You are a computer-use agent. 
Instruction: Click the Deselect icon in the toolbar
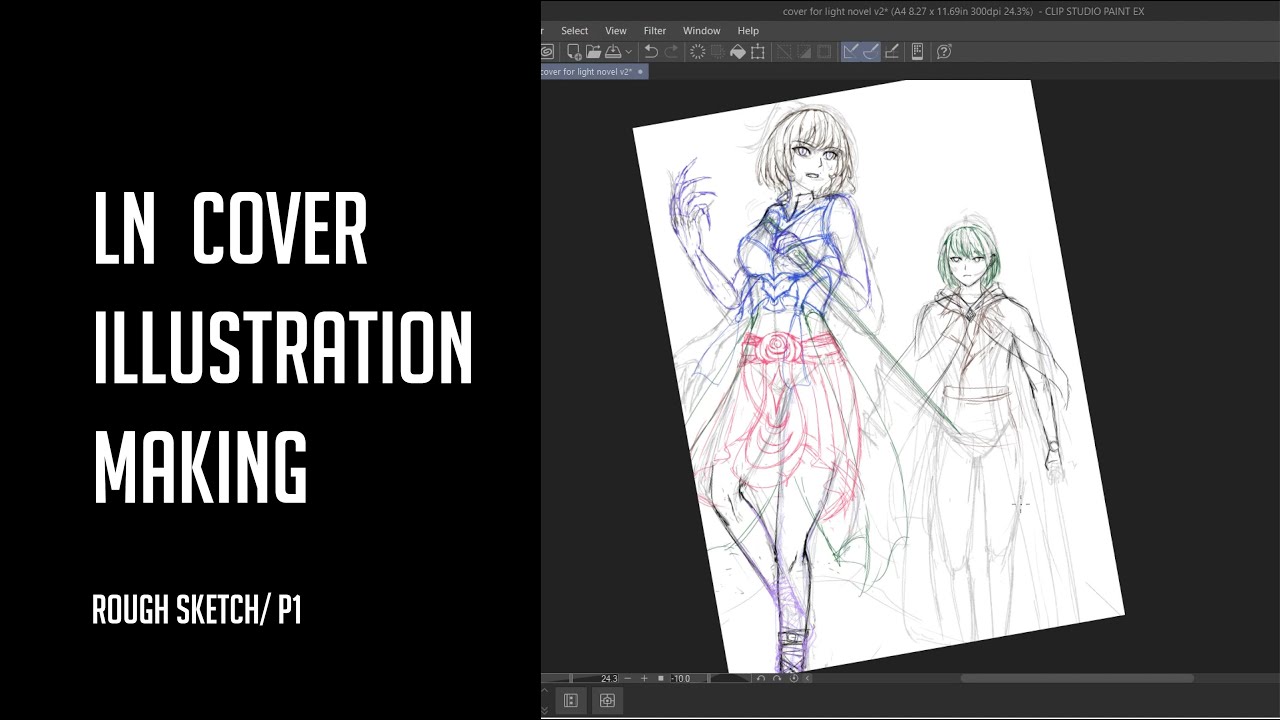pyautogui.click(x=784, y=52)
